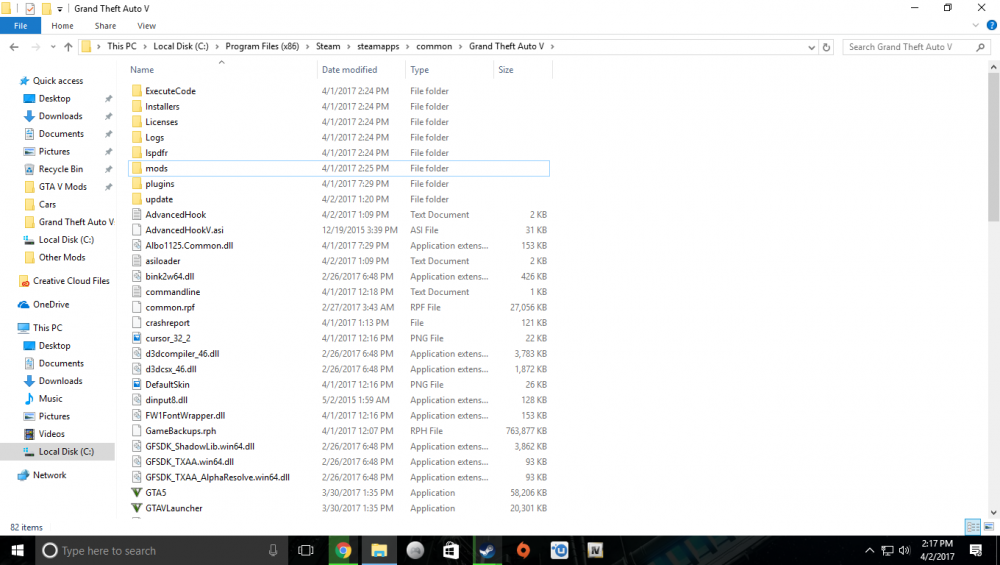The height and width of the screenshot is (565, 1000).
Task: Click the GTA5 application icon
Action: click(136, 493)
